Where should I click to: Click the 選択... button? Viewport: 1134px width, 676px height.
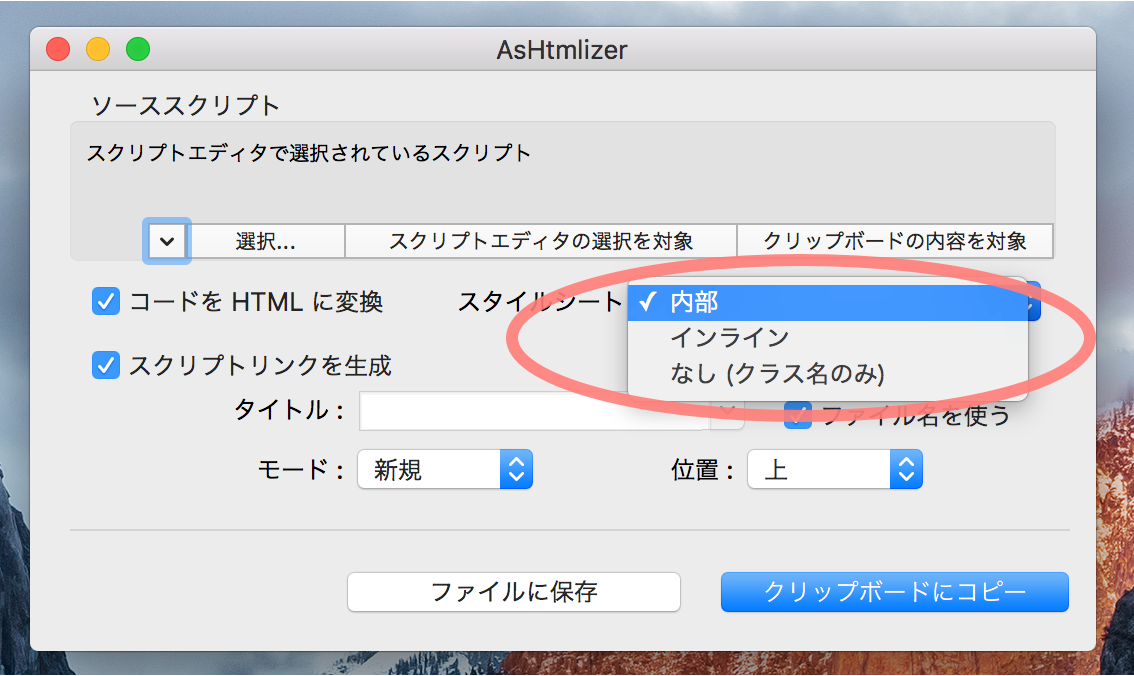click(x=266, y=241)
